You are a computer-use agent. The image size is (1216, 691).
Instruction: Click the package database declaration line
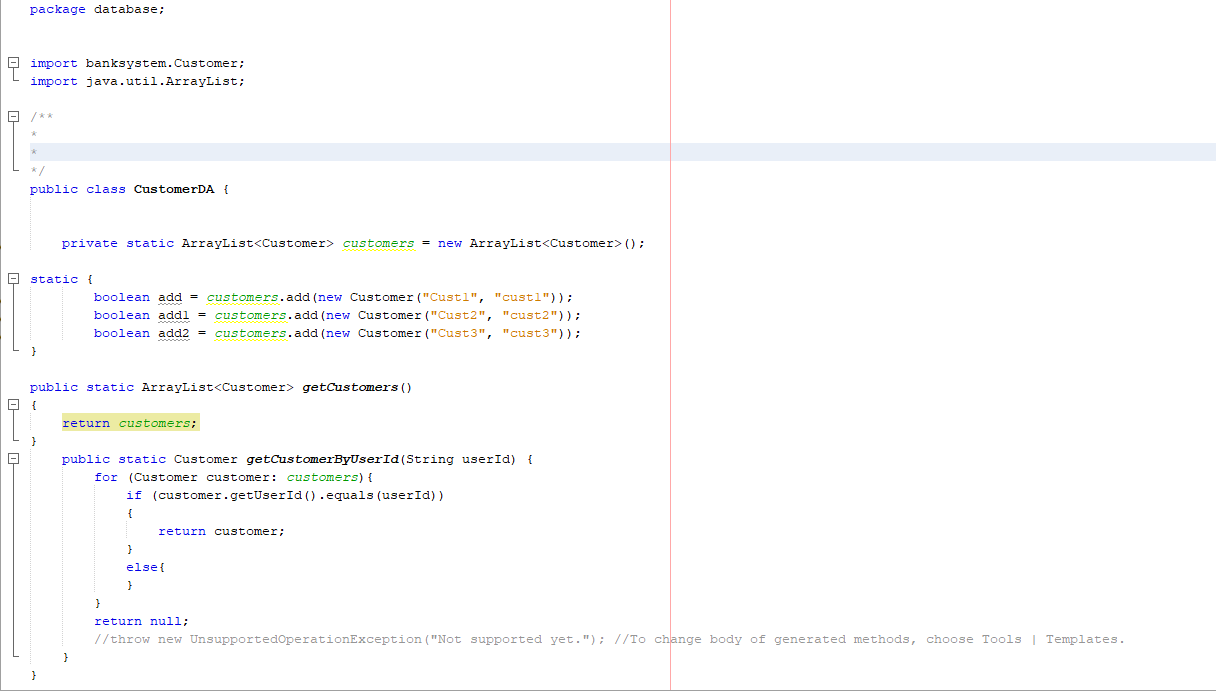tap(95, 9)
